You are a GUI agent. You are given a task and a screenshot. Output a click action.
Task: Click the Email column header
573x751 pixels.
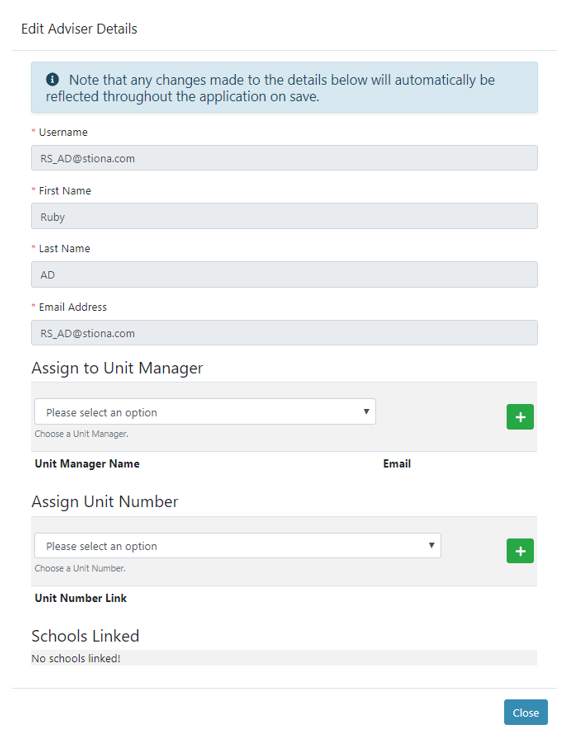(397, 464)
